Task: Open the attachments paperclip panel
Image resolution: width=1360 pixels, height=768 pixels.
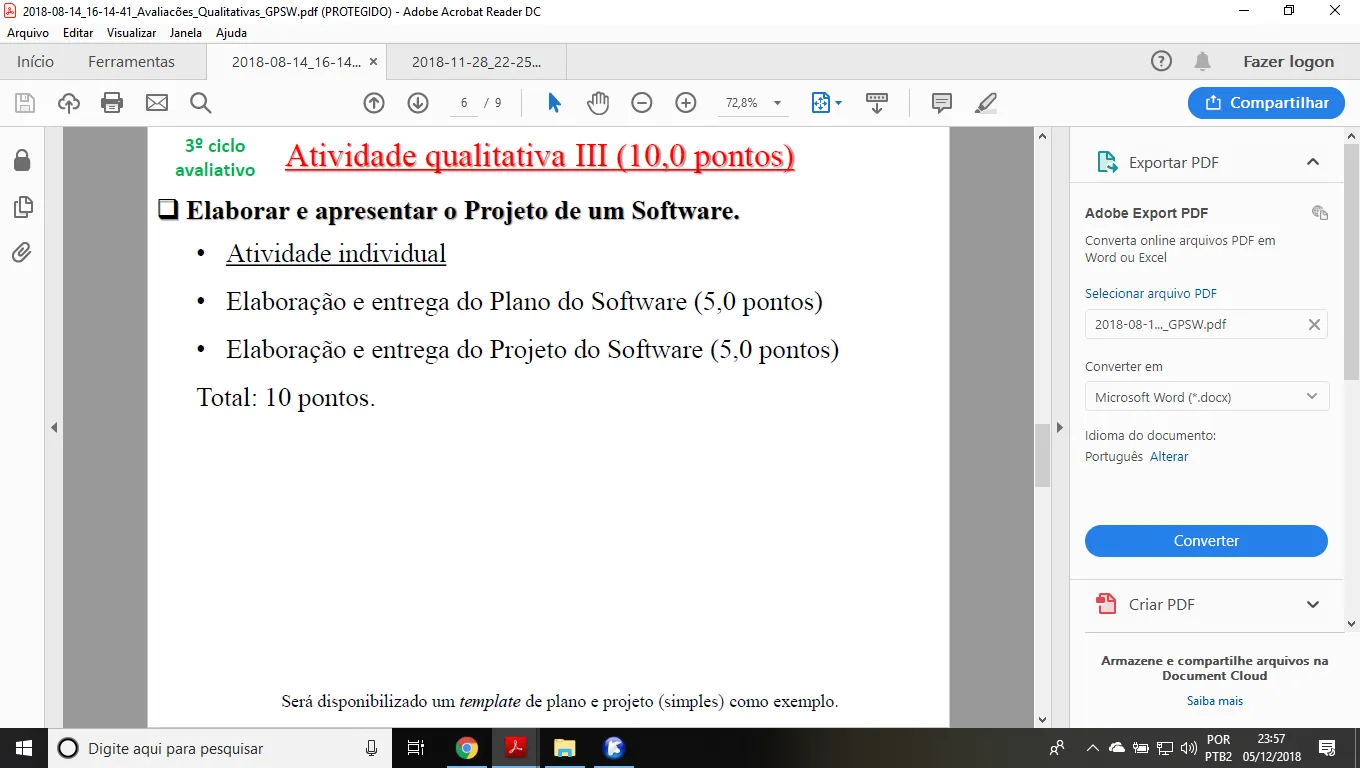Action: (x=22, y=252)
